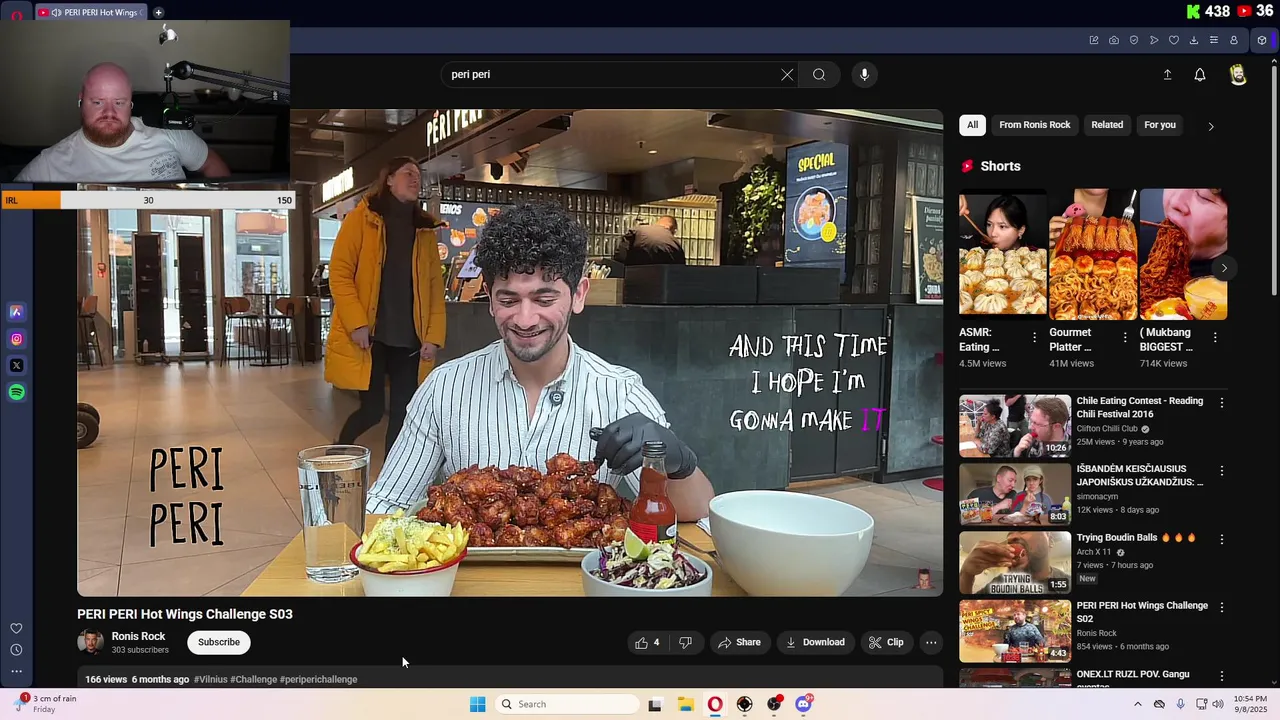Select the All filter chip
1280x720 pixels.
[x=972, y=125]
